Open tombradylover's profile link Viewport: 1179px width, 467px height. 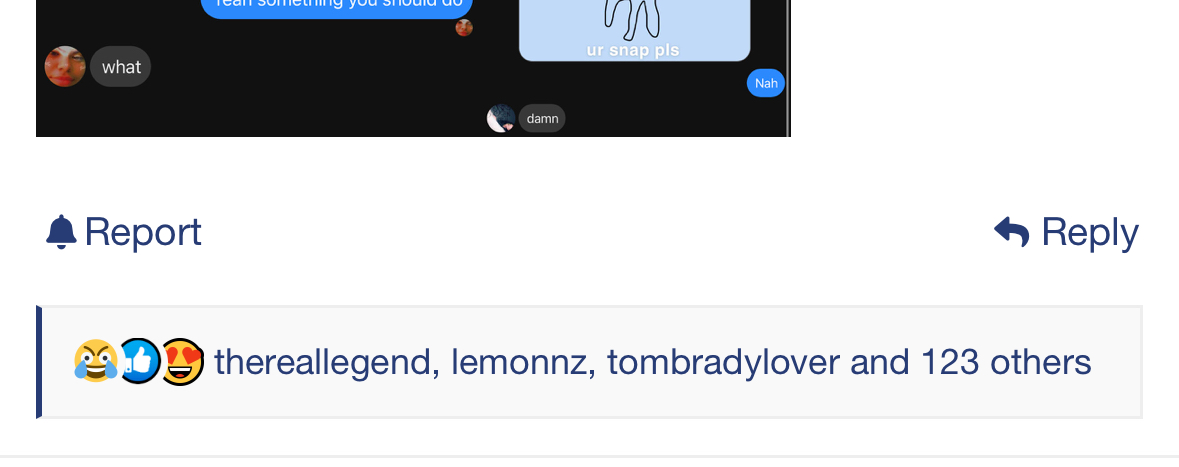(723, 362)
